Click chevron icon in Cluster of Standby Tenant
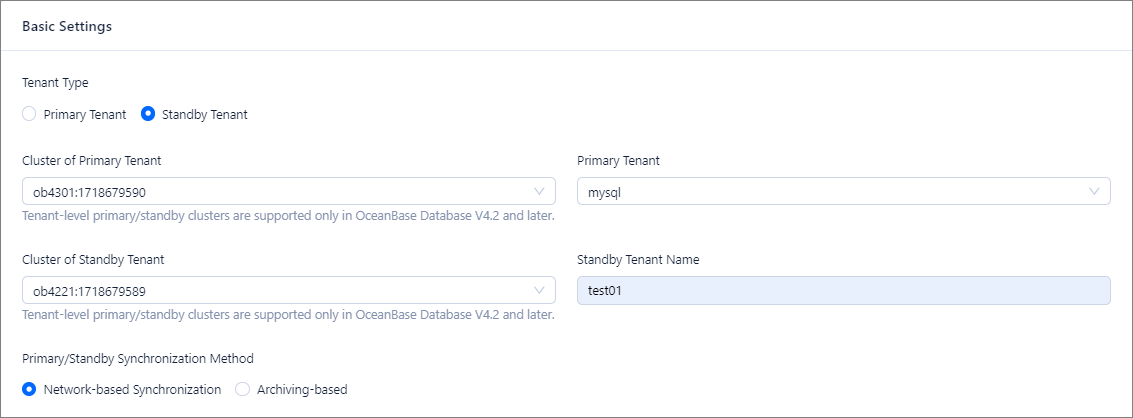This screenshot has height=418, width=1133. coord(540,290)
